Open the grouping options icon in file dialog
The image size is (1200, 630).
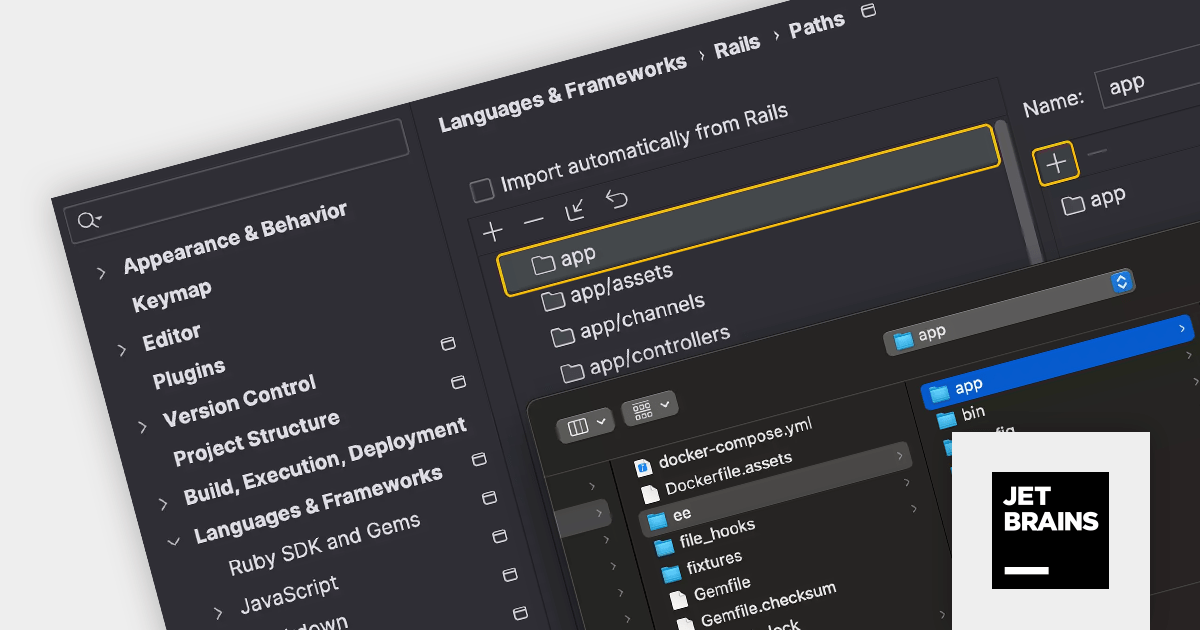coord(649,407)
